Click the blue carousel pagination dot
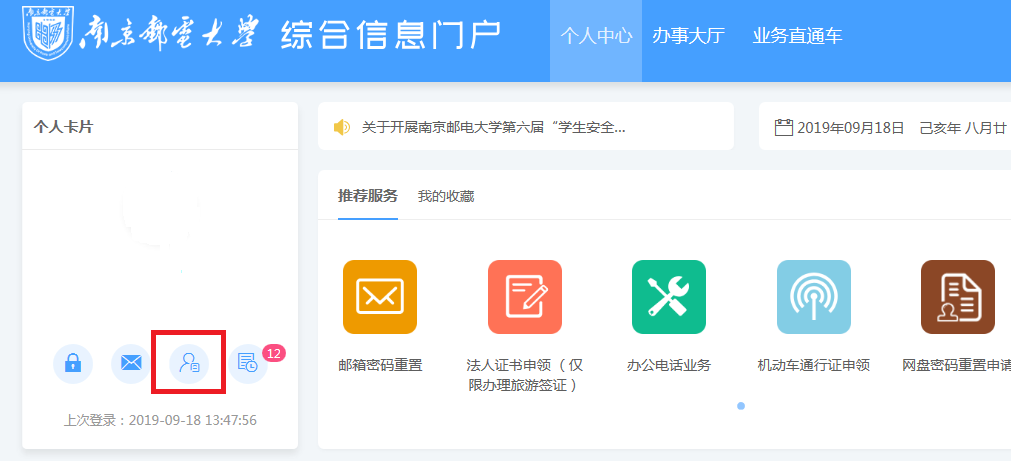This screenshot has height=461, width=1011. click(741, 406)
